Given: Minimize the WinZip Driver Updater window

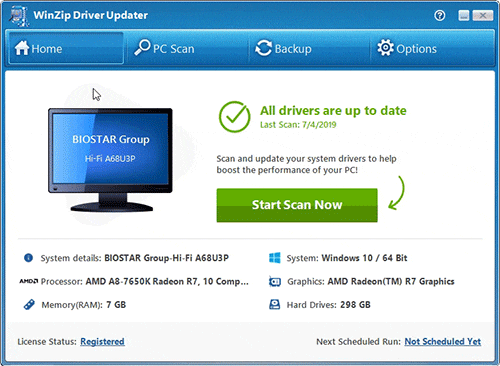Looking at the screenshot, I should tap(464, 15).
